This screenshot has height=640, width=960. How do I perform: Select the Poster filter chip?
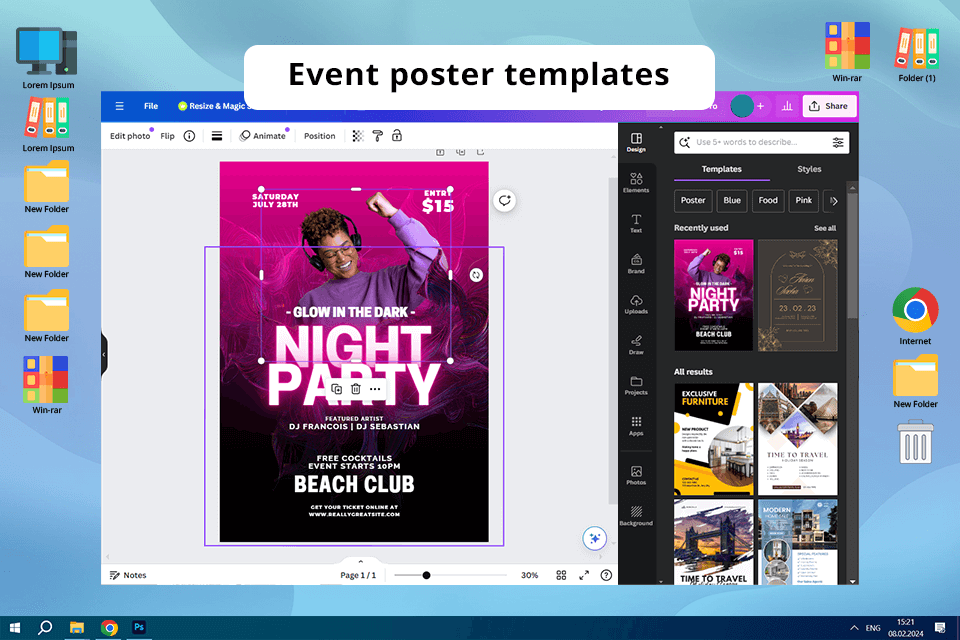click(x=693, y=200)
